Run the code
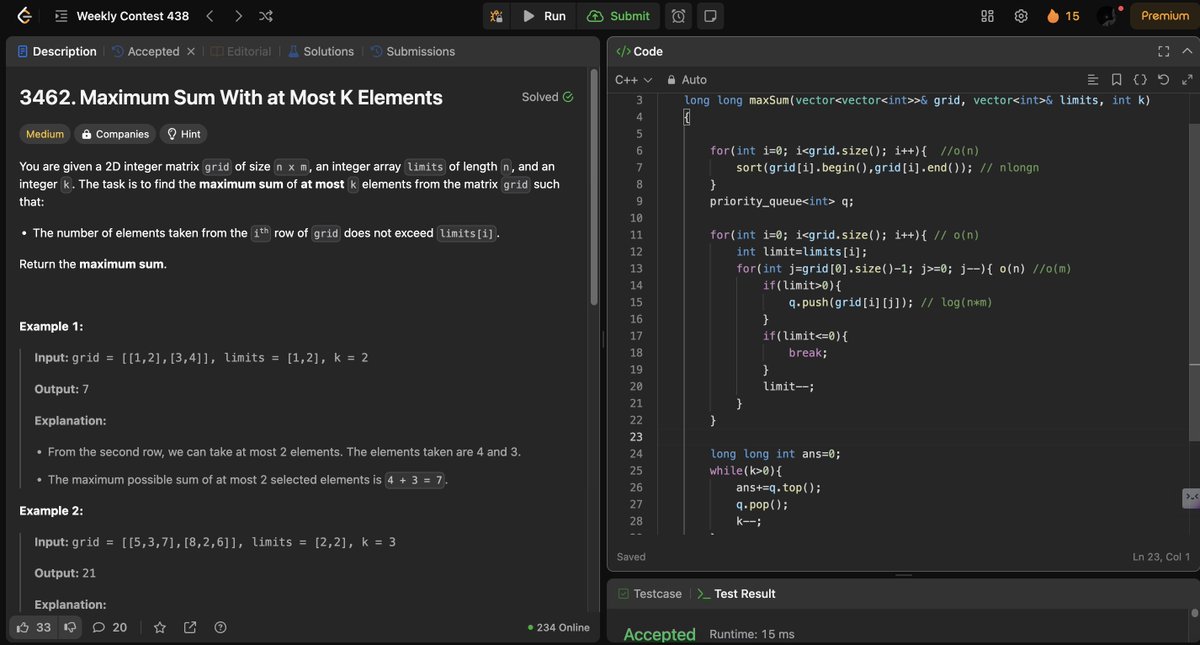Screen dimensions: 1200x645 tap(544, 16)
